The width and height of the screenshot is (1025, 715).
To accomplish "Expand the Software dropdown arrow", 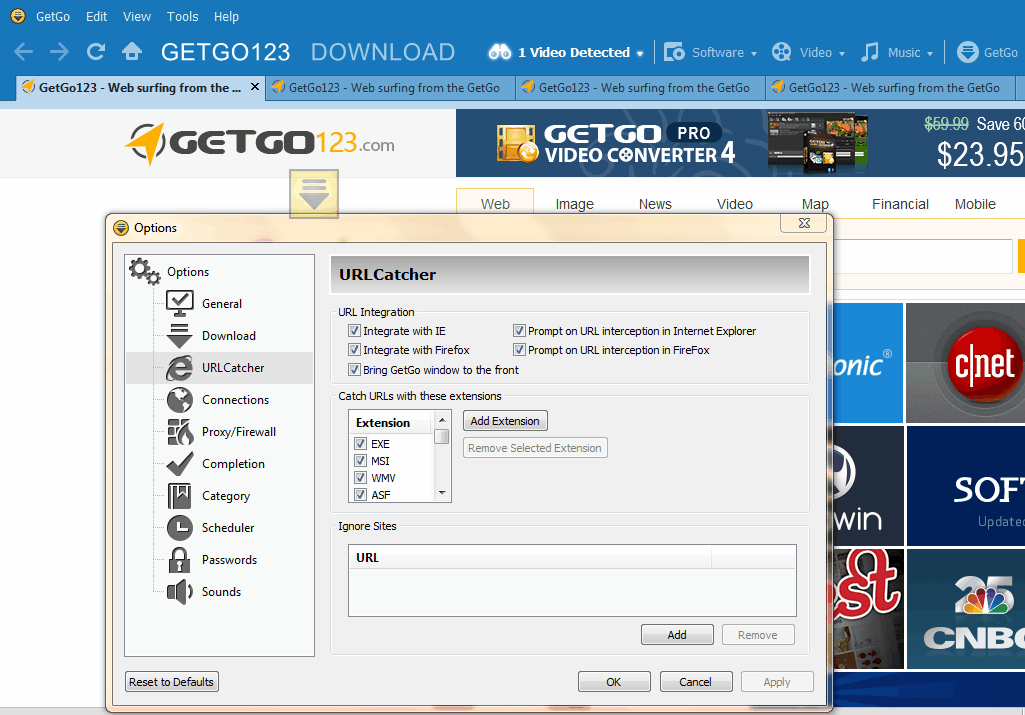I will click(754, 54).
